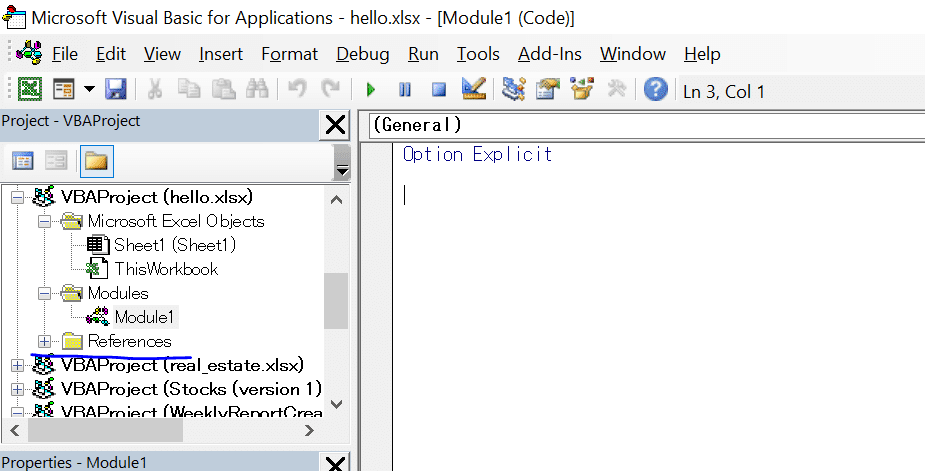
Task: Click the Undo arrow icon
Action: [x=297, y=90]
